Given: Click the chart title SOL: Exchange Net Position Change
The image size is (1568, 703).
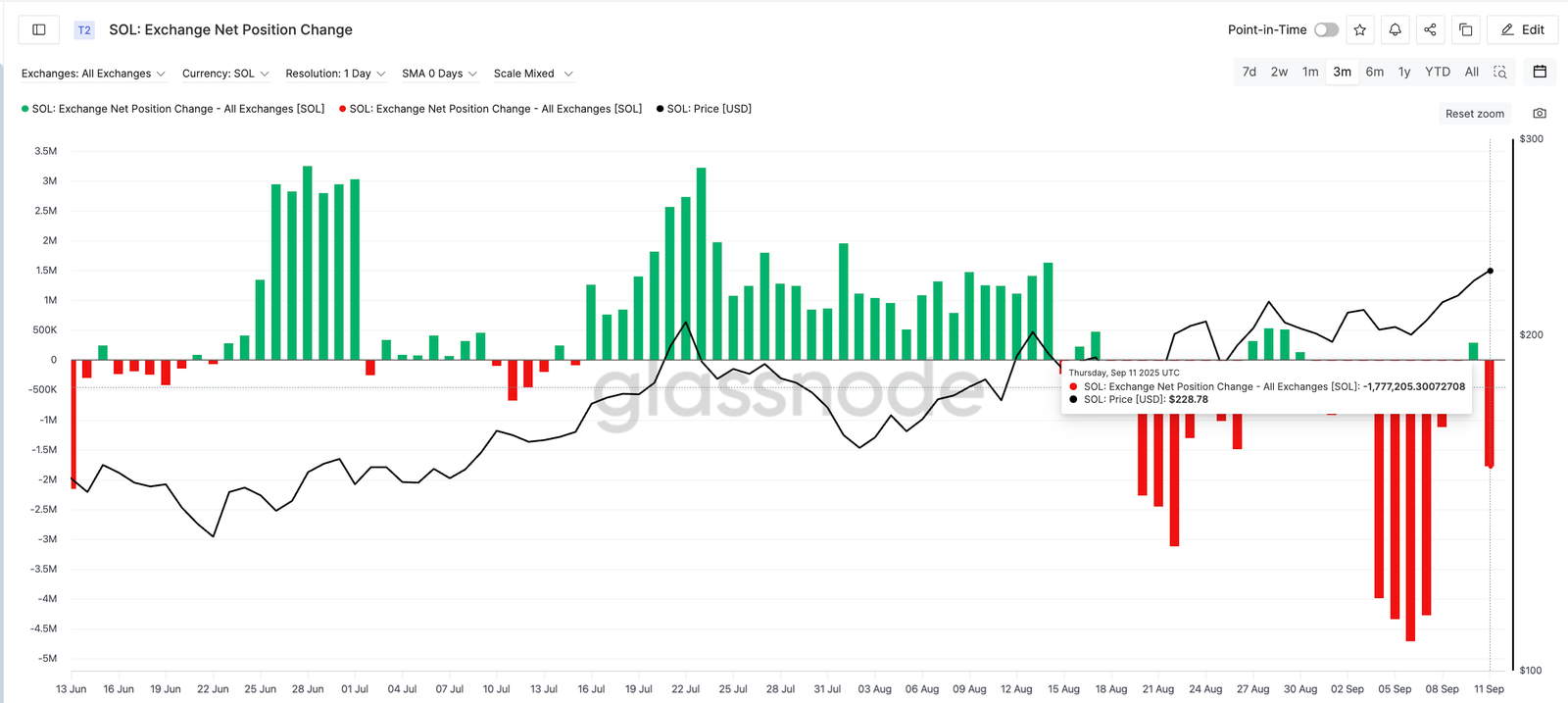Looking at the screenshot, I should click(230, 30).
